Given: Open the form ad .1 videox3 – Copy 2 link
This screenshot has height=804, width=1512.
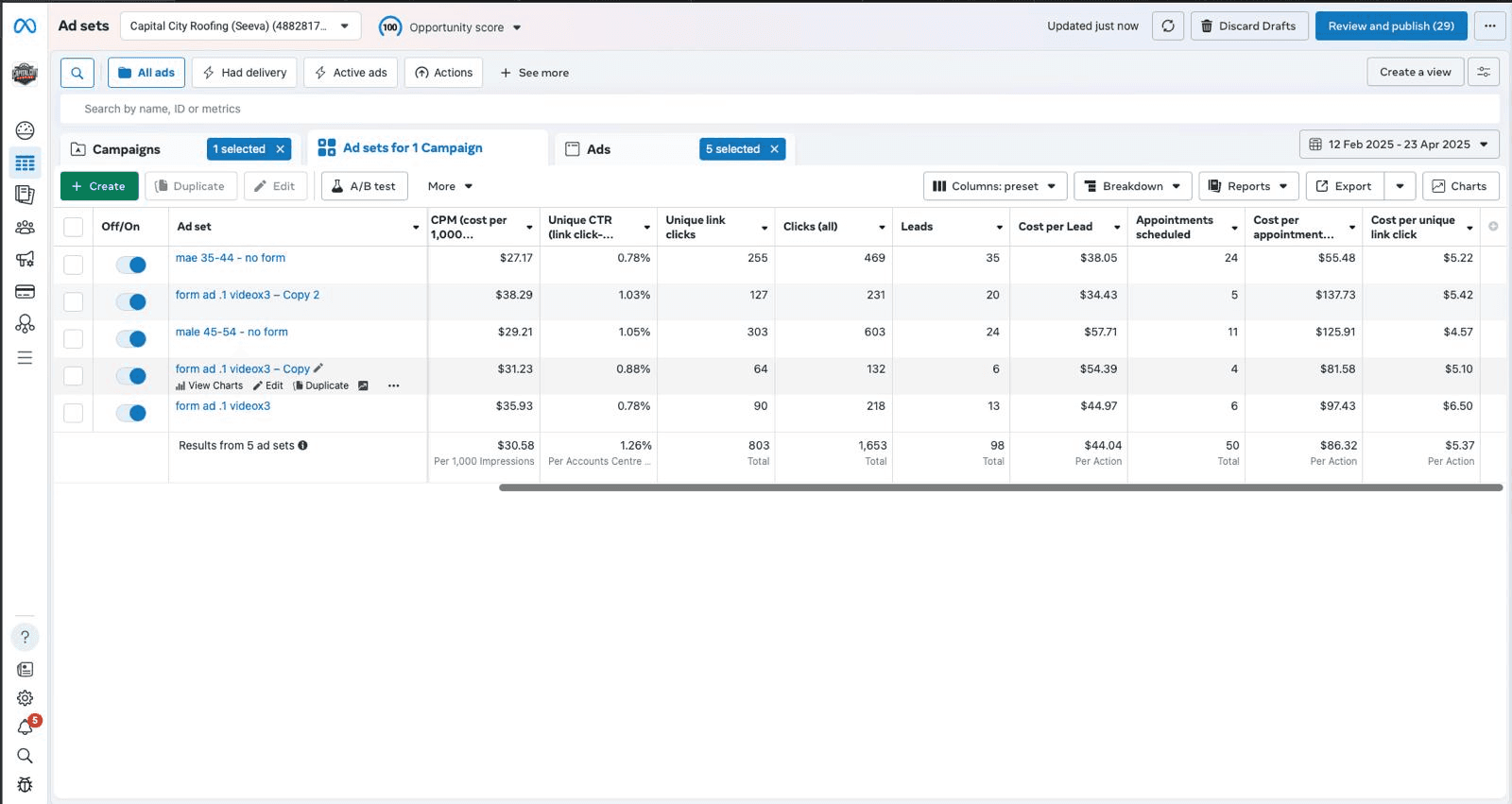Looking at the screenshot, I should [248, 295].
